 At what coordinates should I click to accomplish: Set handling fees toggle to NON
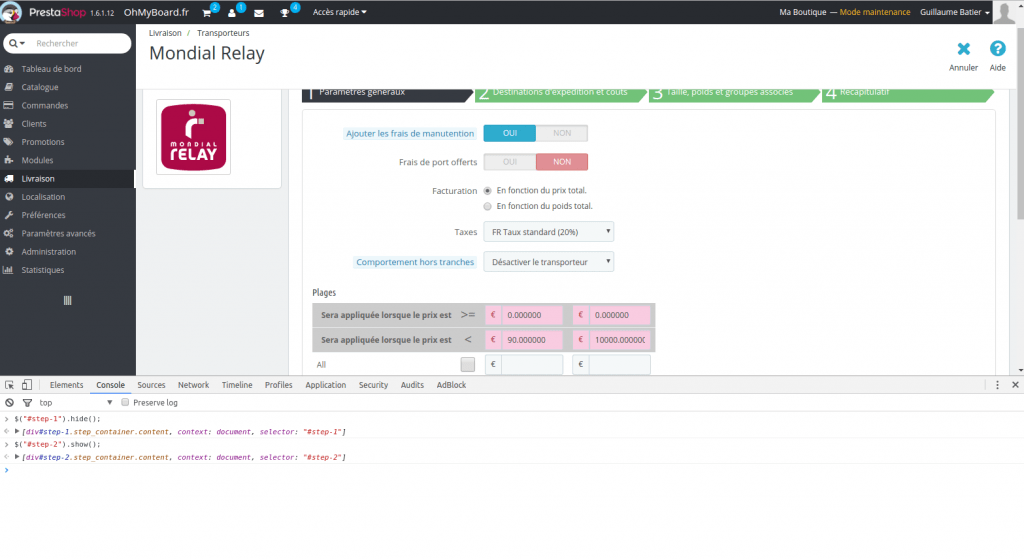click(562, 133)
